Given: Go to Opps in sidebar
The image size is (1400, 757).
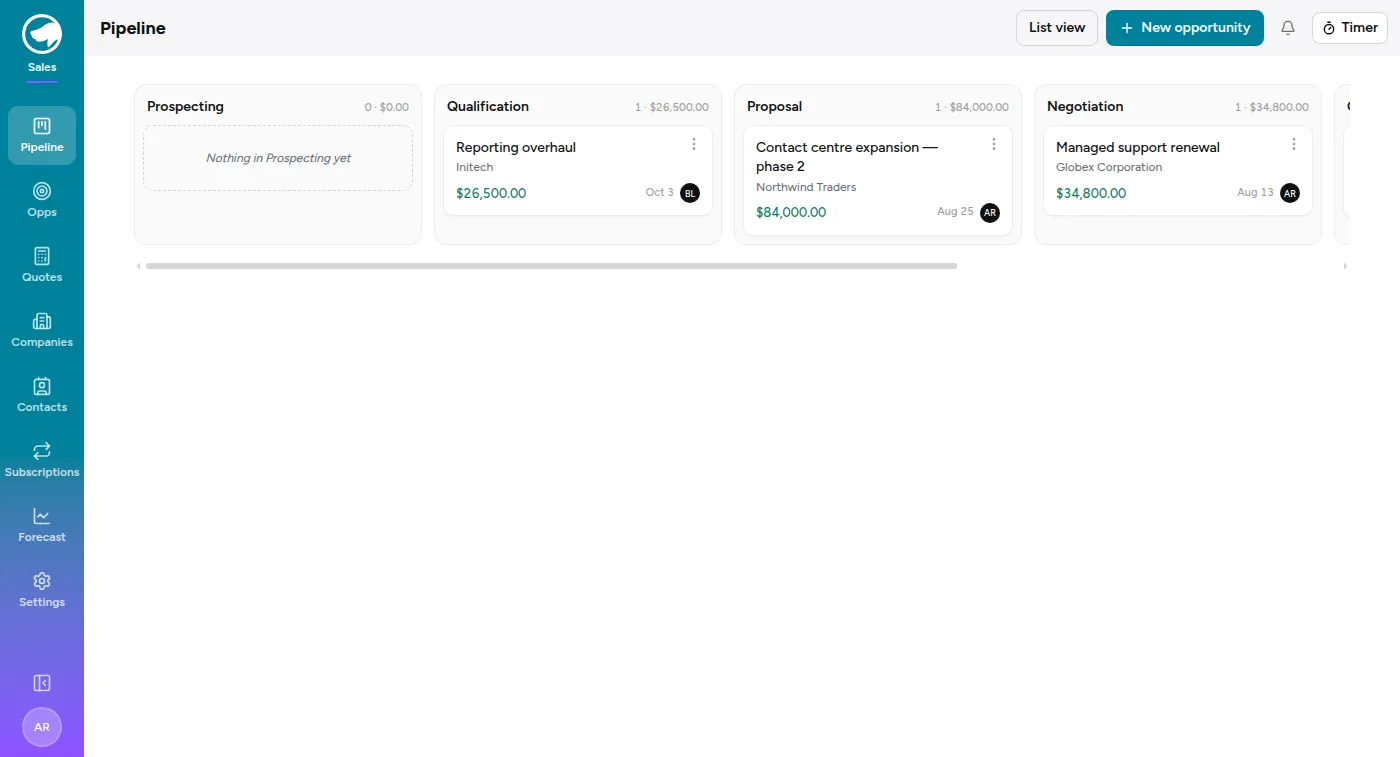Looking at the screenshot, I should click(x=42, y=200).
